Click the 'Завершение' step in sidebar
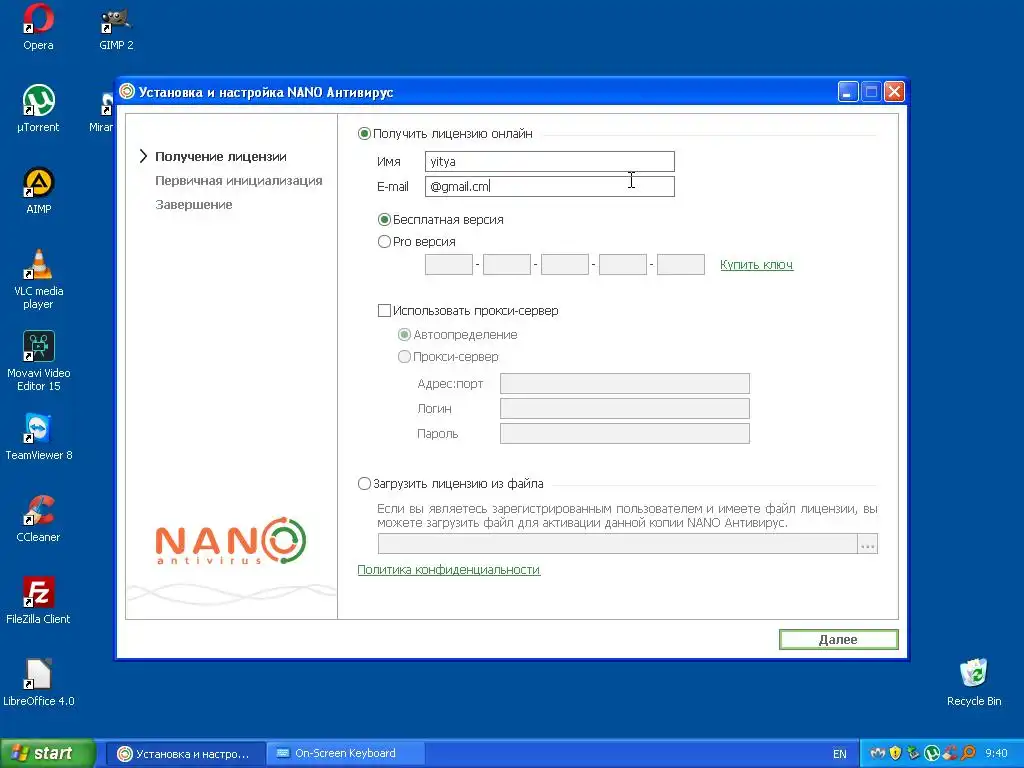 point(194,204)
